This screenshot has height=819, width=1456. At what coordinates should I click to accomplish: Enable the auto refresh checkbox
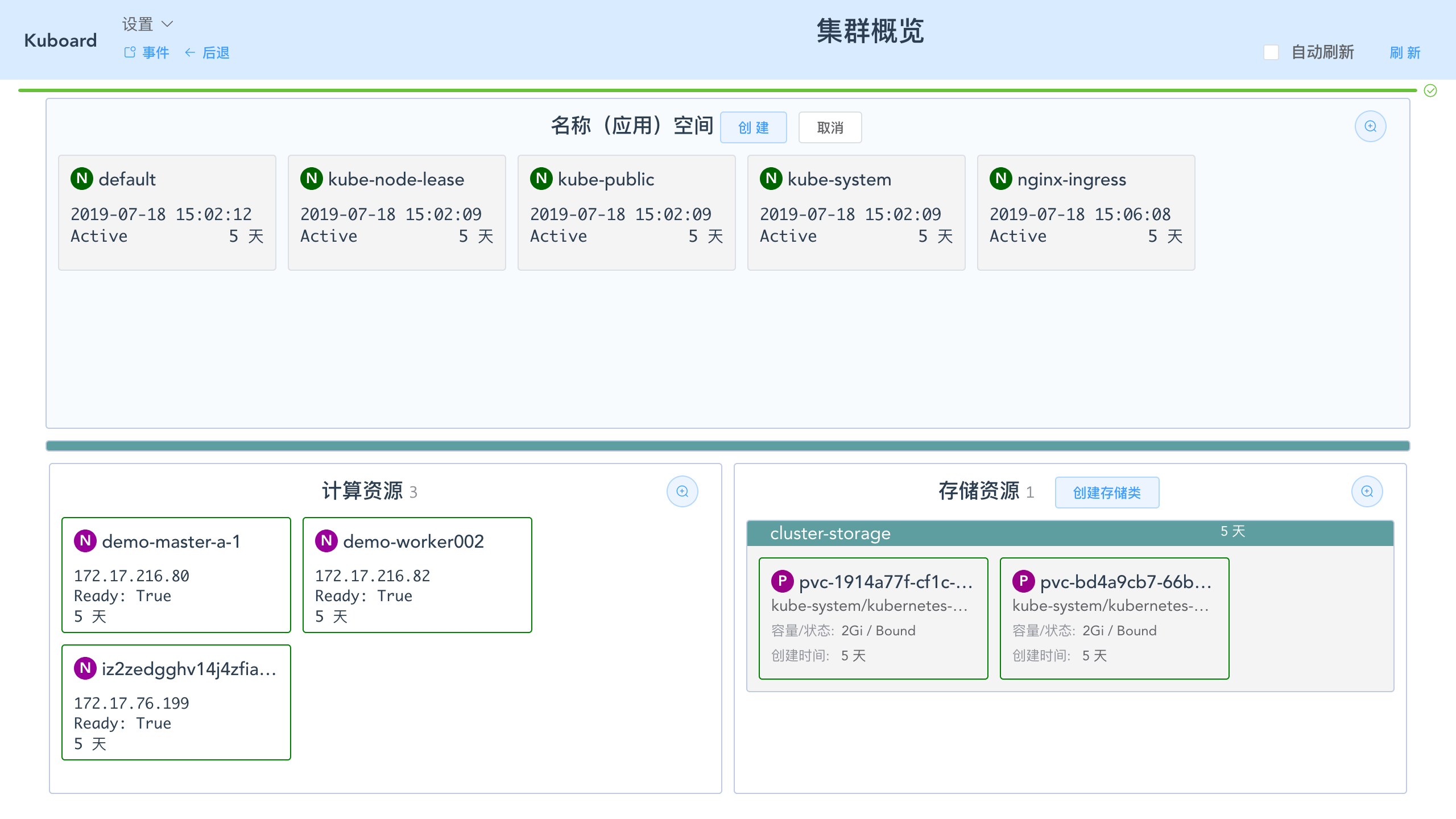coord(1271,52)
